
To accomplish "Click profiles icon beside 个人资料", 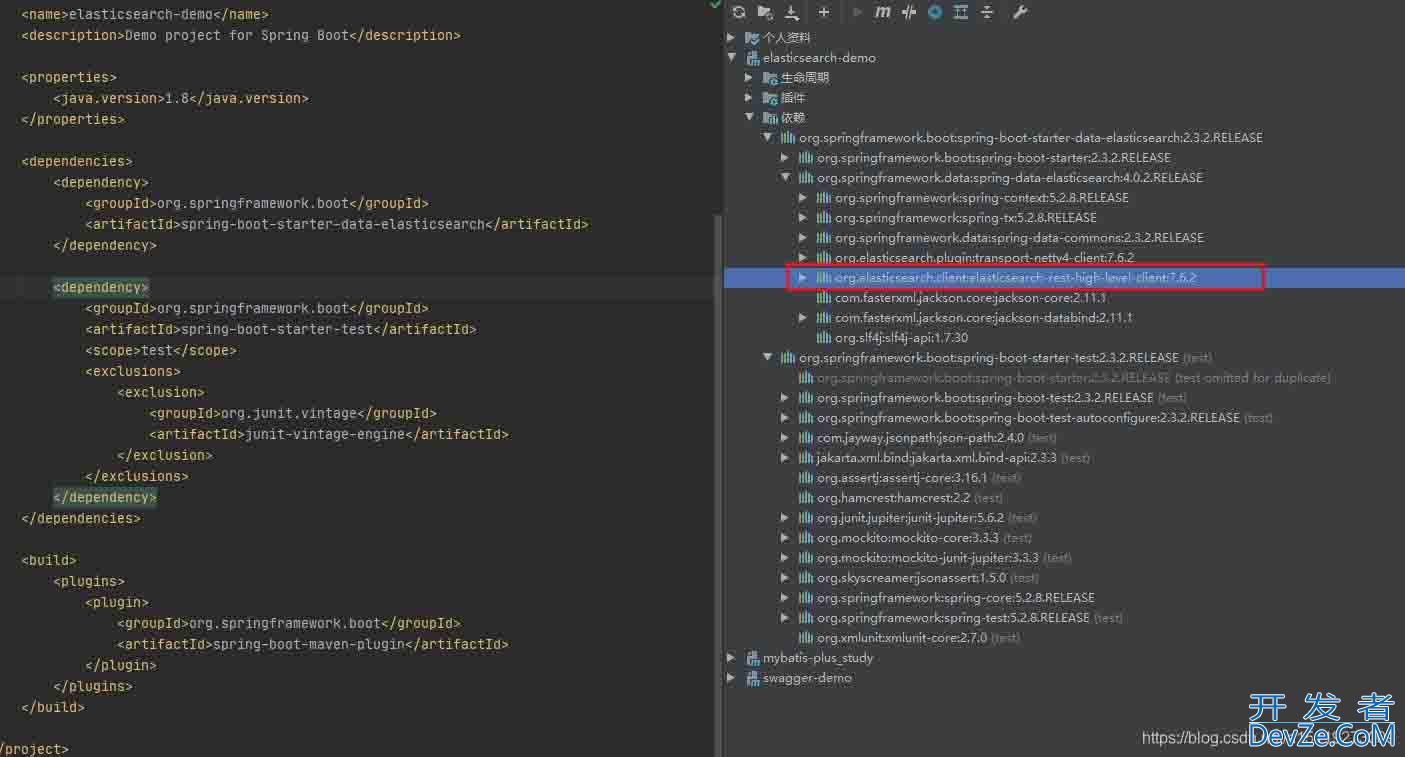I will point(752,37).
